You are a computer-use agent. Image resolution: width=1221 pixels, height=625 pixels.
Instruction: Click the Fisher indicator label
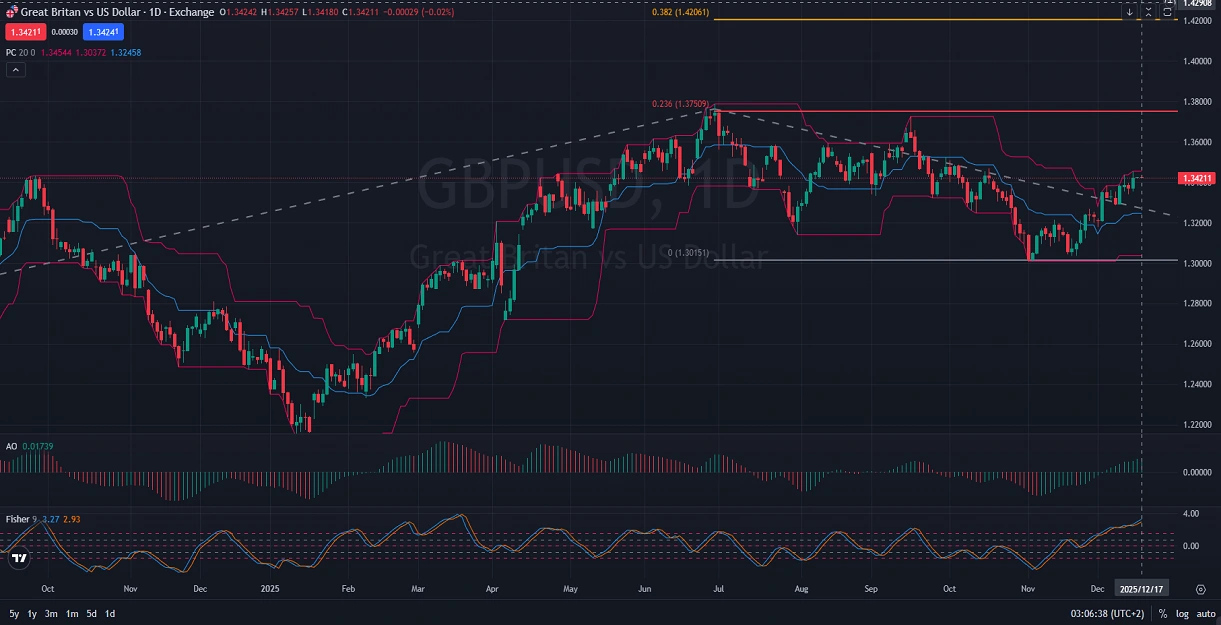click(x=17, y=519)
